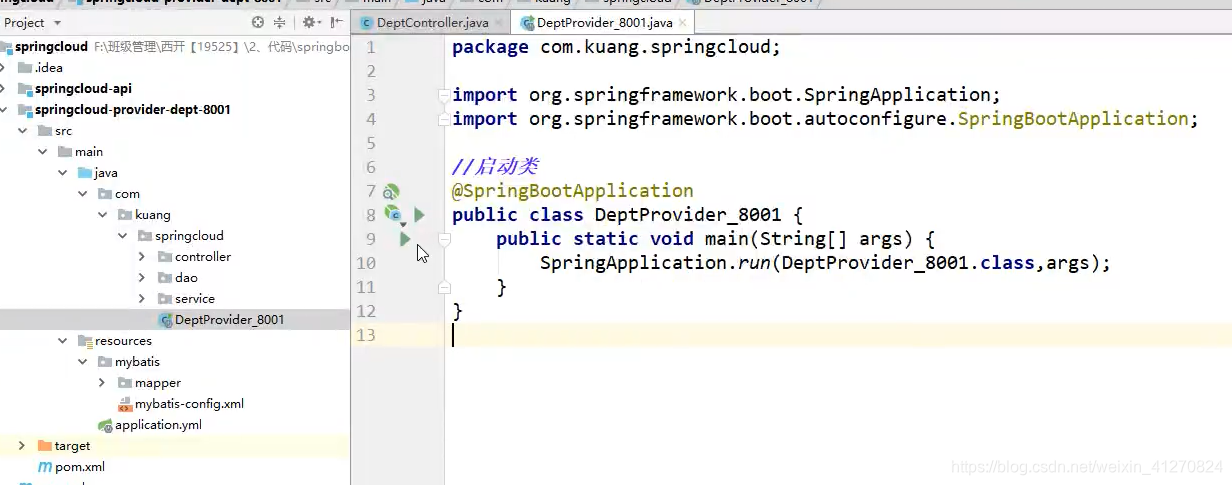This screenshot has width=1232, height=485.
Task: Fold the main method at line 9
Action: click(444, 239)
